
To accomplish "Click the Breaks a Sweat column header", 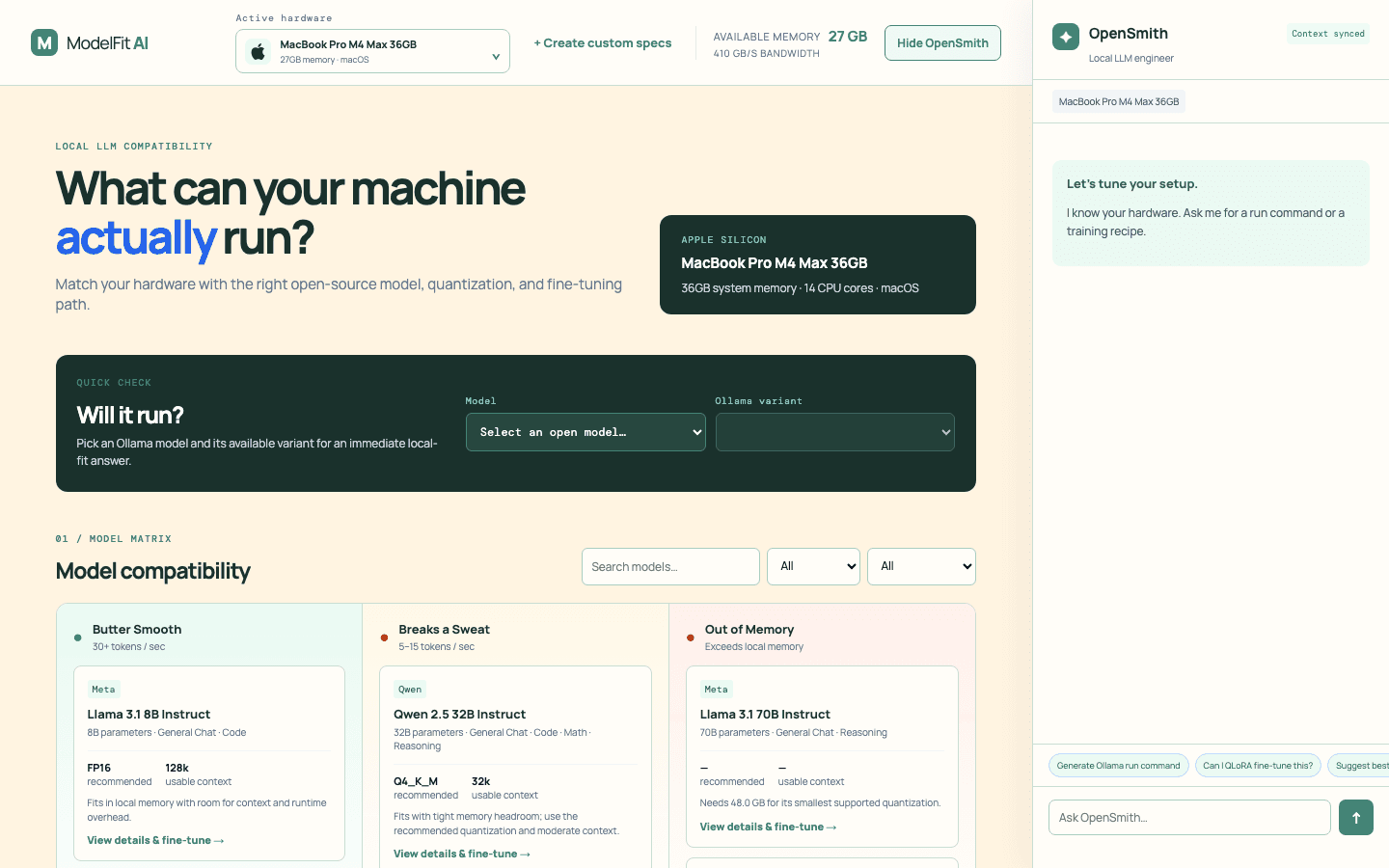I will click(x=444, y=630).
